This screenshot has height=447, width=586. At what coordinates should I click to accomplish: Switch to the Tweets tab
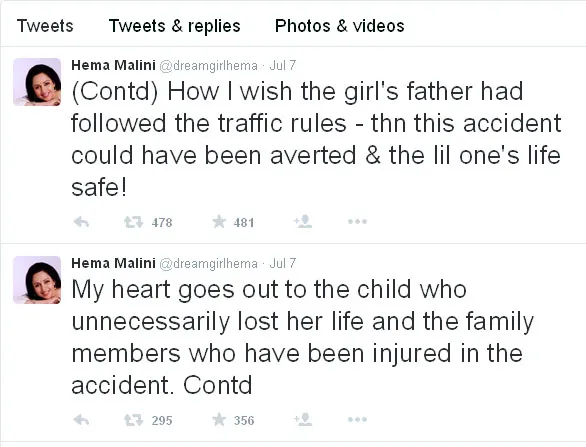tap(45, 26)
